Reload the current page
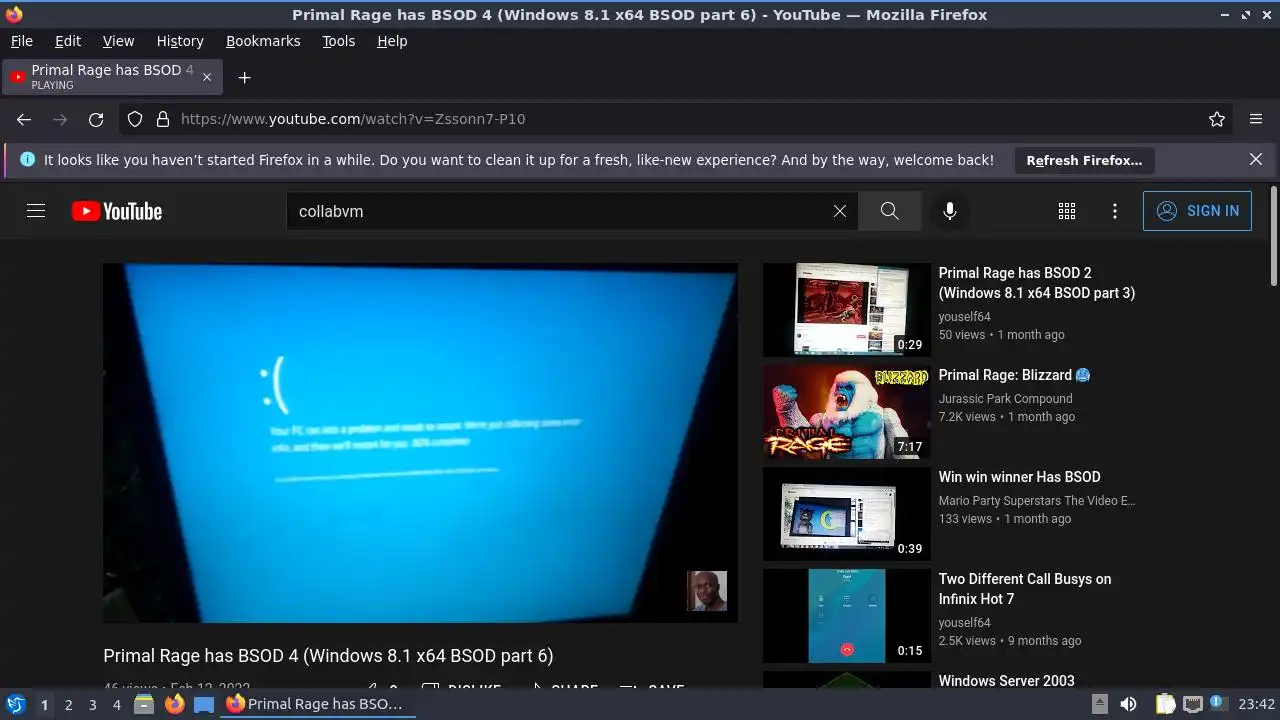Screen dimensions: 1280x720 coord(96,119)
